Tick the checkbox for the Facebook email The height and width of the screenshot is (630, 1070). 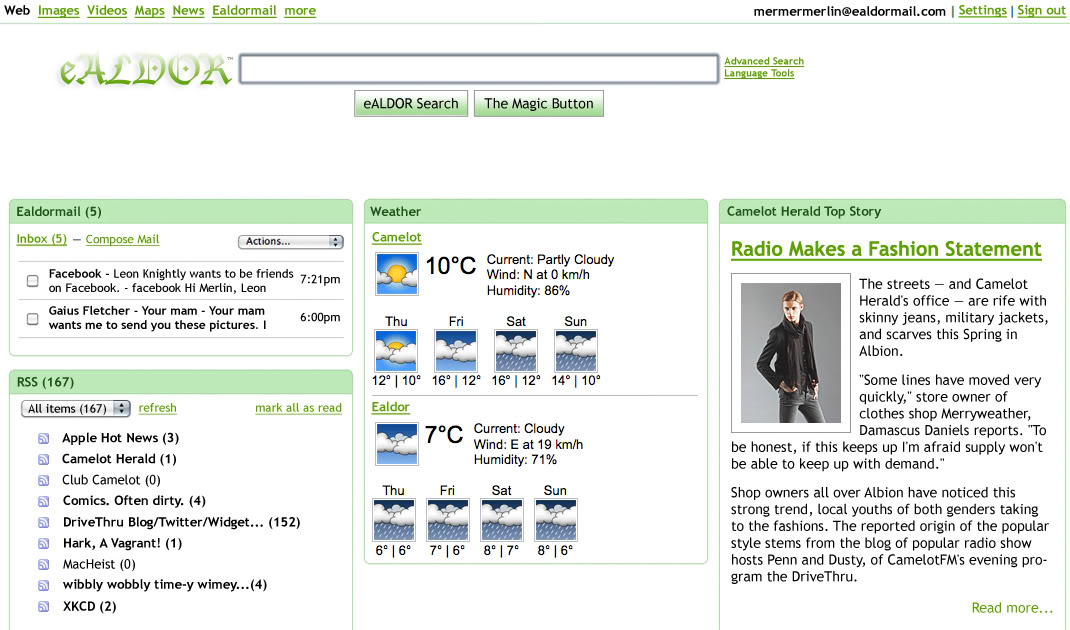[32, 281]
